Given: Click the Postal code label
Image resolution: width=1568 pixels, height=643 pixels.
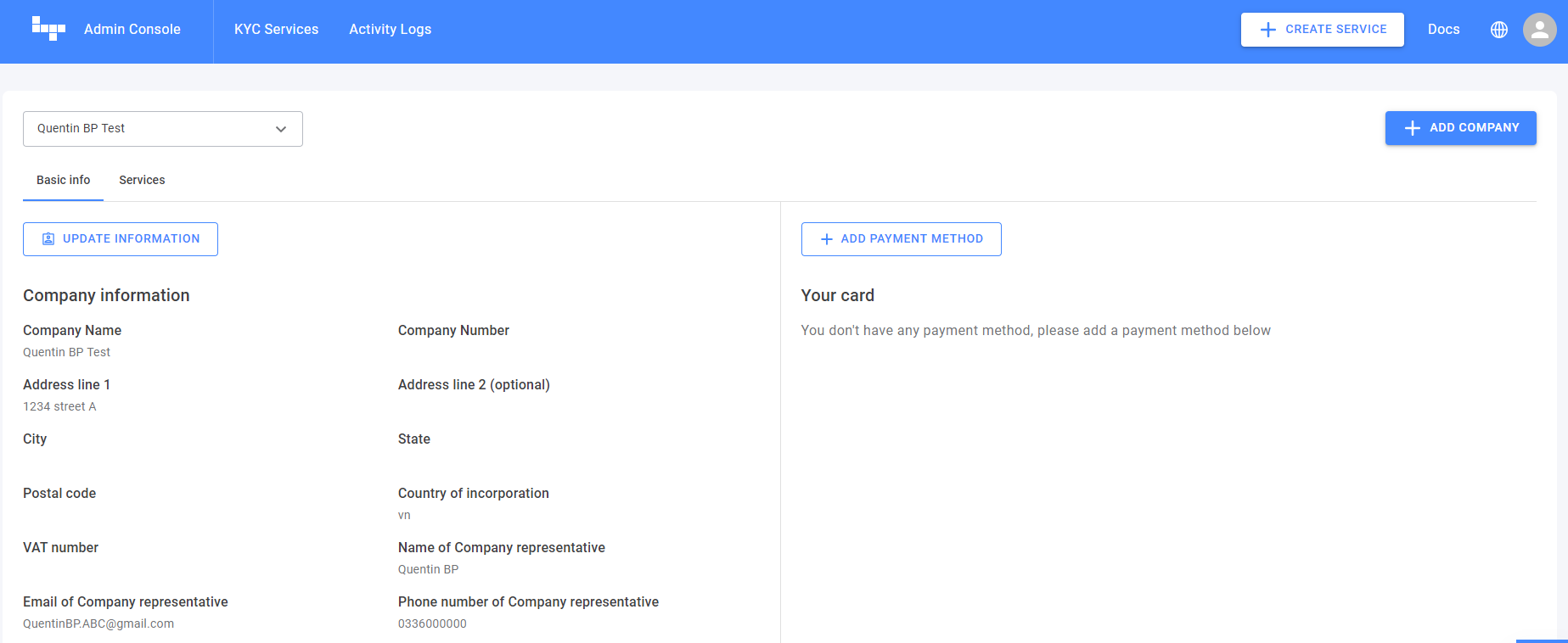Looking at the screenshot, I should pyautogui.click(x=59, y=493).
